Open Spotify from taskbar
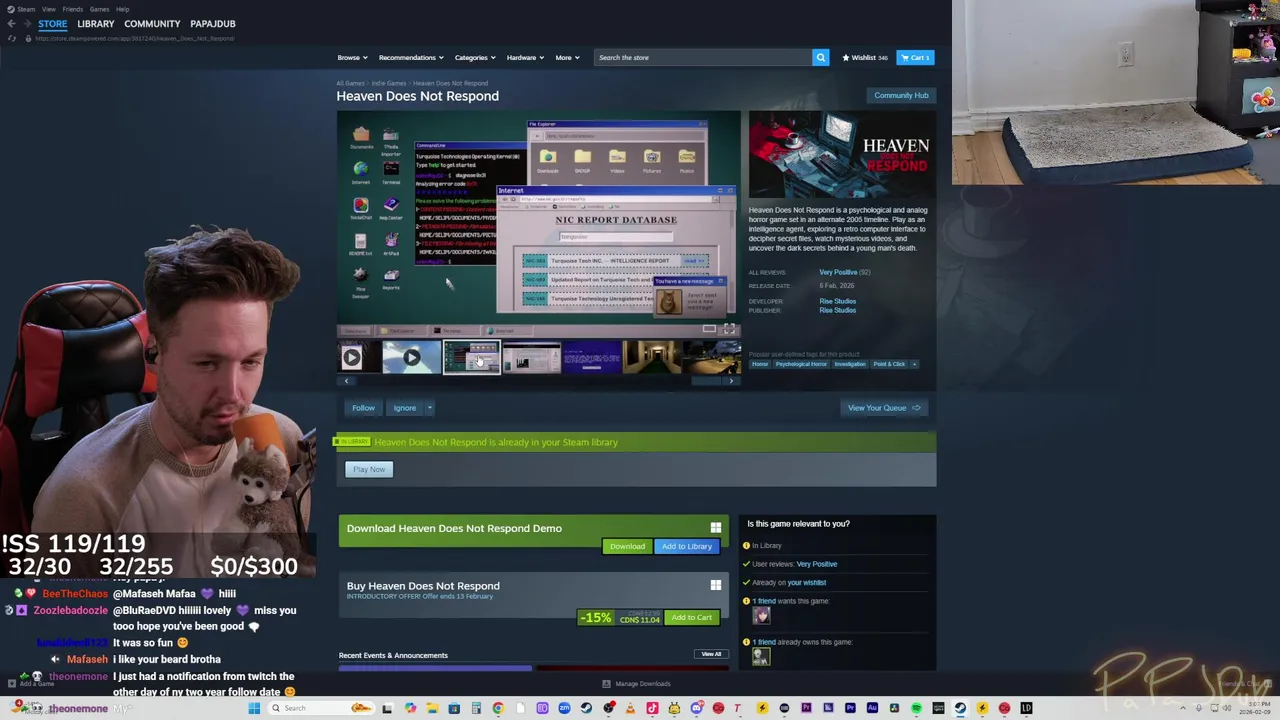 click(x=916, y=708)
